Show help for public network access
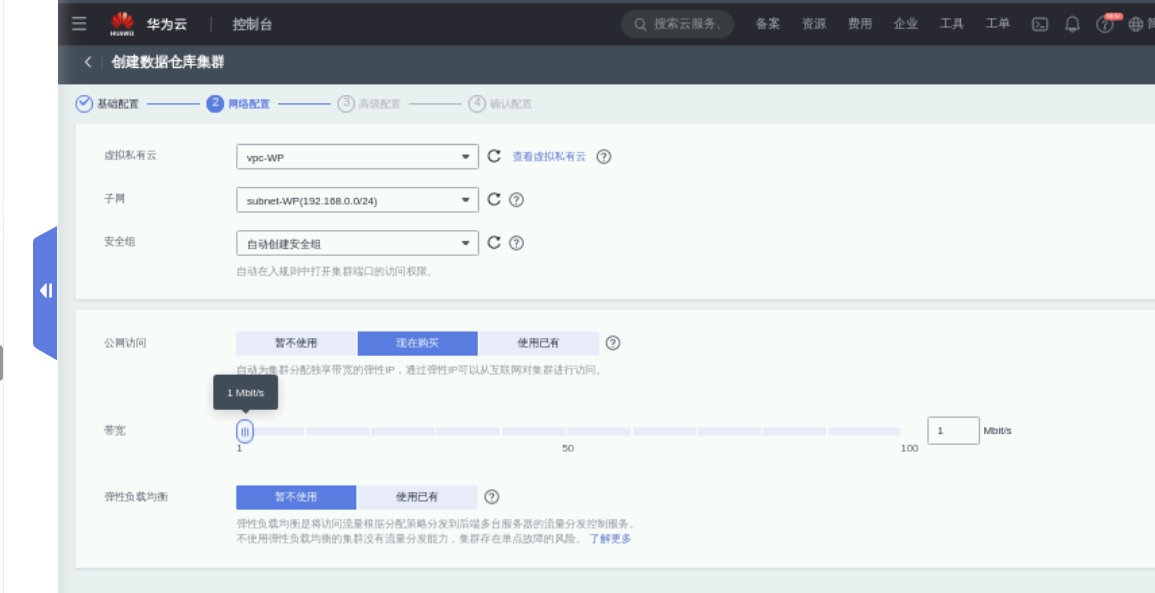1155x593 pixels. 613,343
